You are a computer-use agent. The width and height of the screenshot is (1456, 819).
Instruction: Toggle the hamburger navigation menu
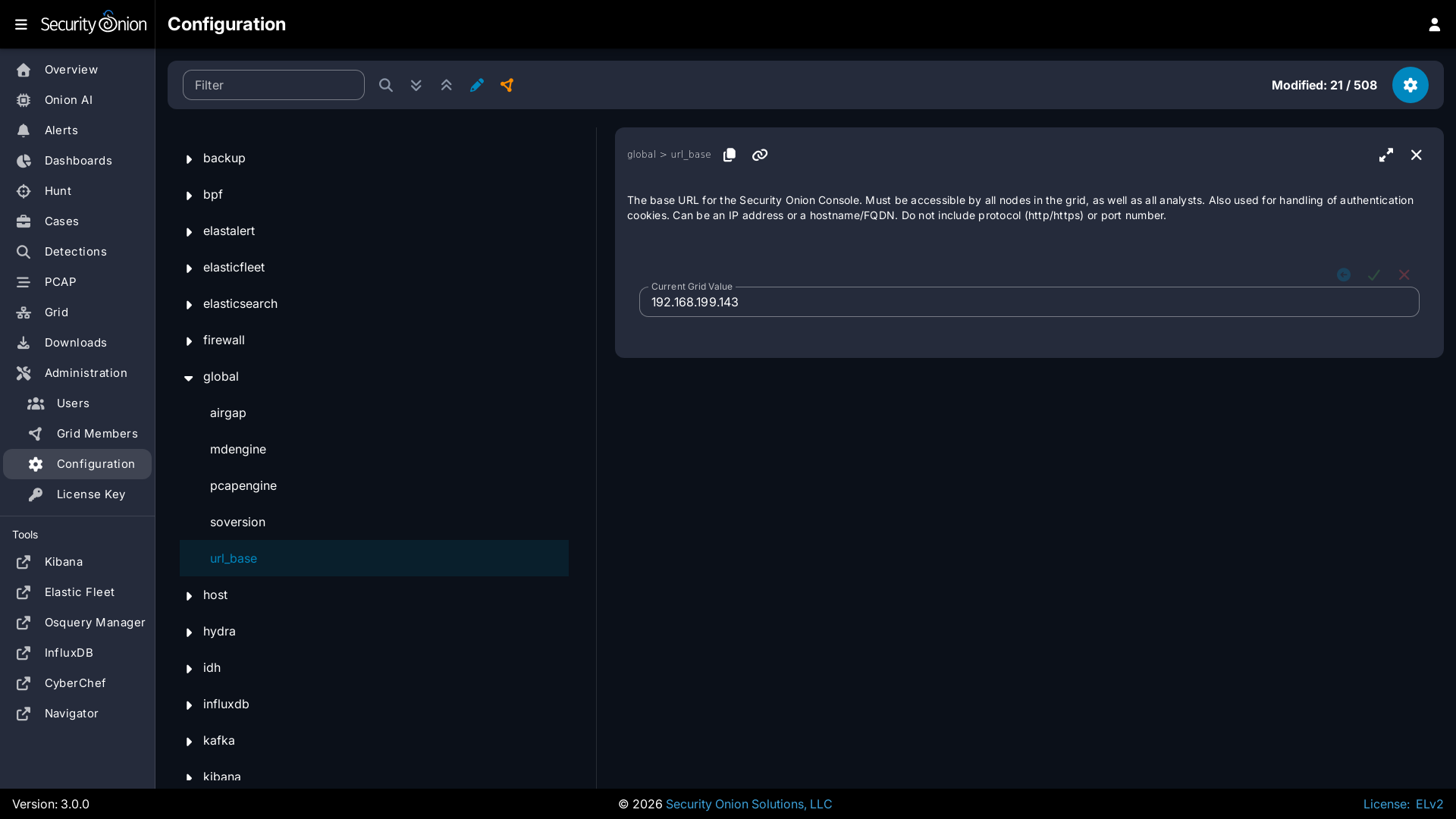pos(21,24)
